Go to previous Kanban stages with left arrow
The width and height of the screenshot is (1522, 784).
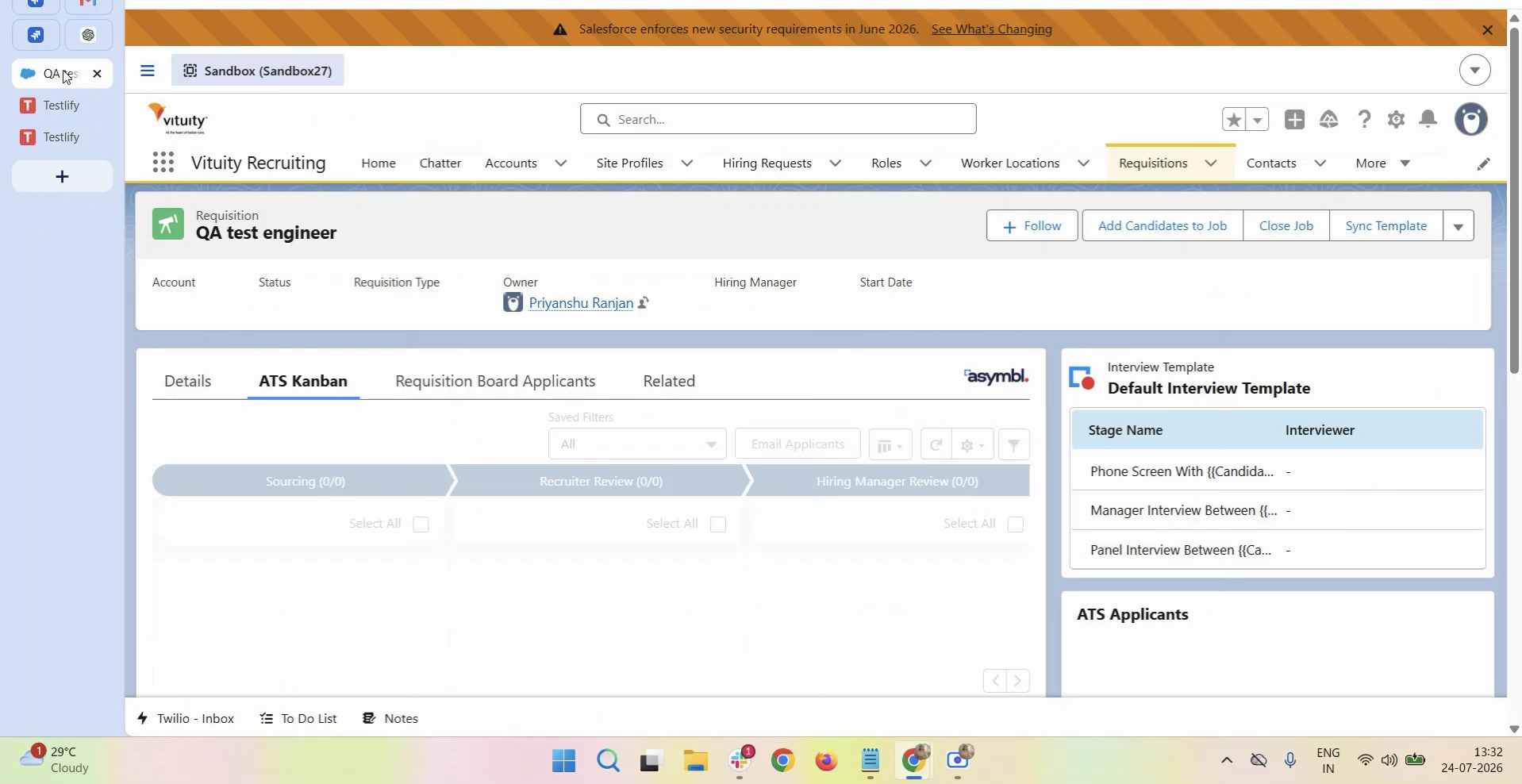point(995,681)
